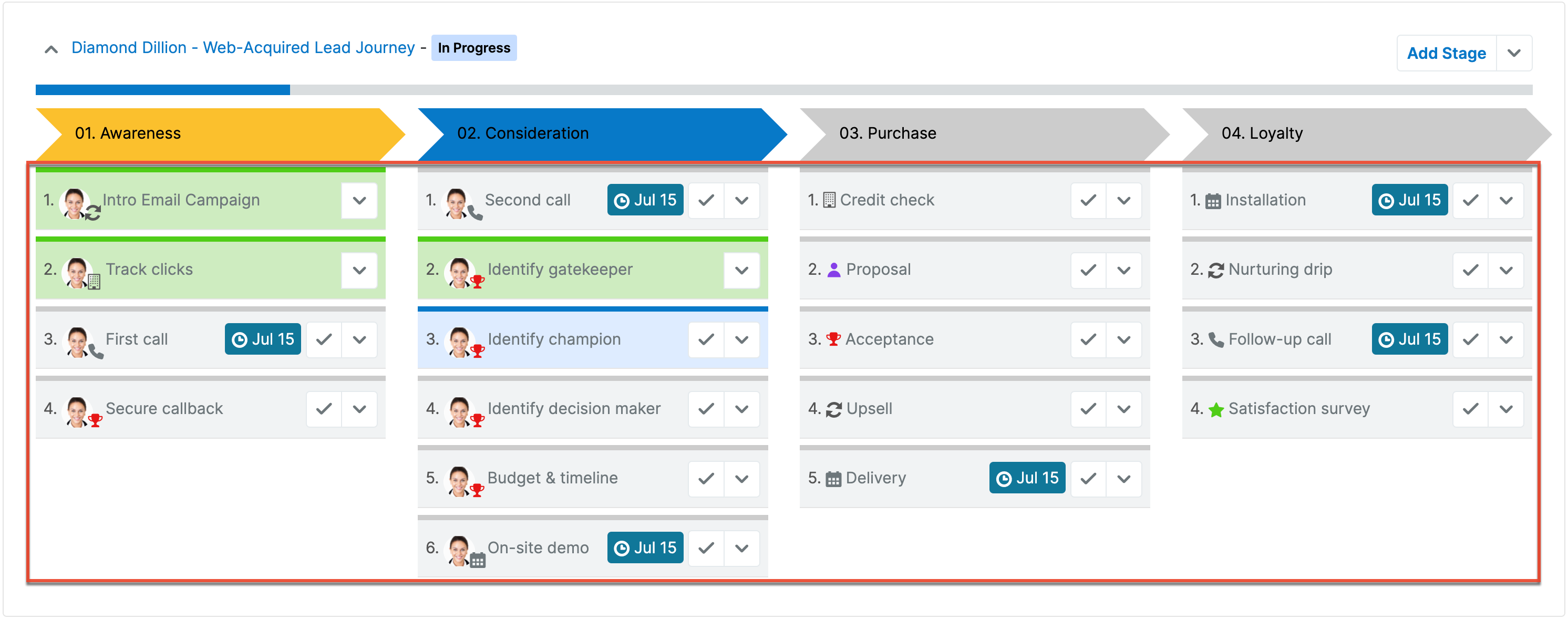Click the green star icon by Satisfaction survey
This screenshot has height=620, width=1568.
click(1215, 409)
